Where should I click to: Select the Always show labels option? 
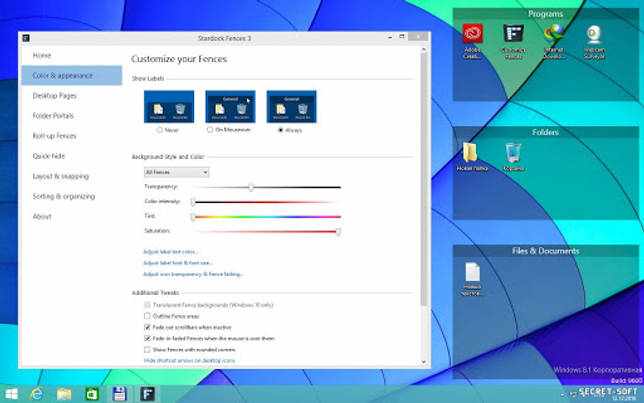[x=281, y=130]
